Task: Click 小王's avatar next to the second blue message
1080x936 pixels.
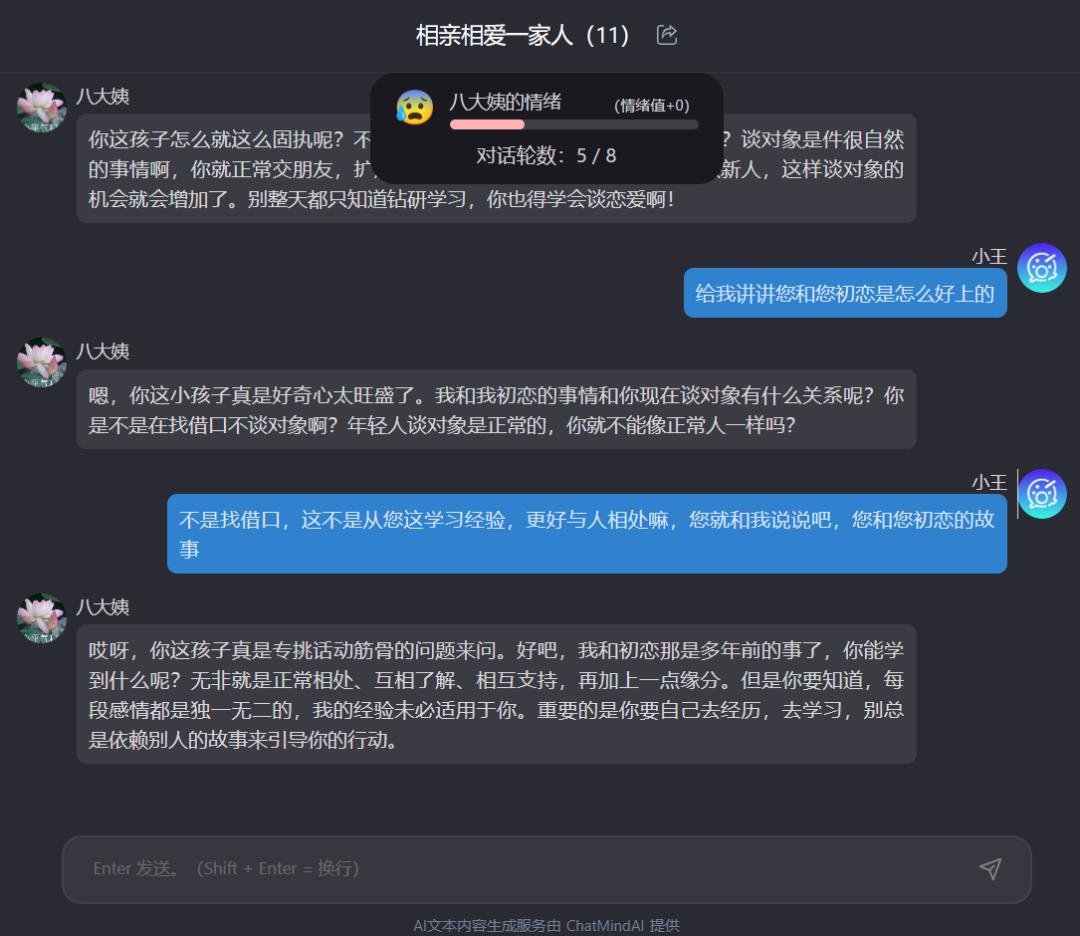Action: pyautogui.click(x=1042, y=494)
